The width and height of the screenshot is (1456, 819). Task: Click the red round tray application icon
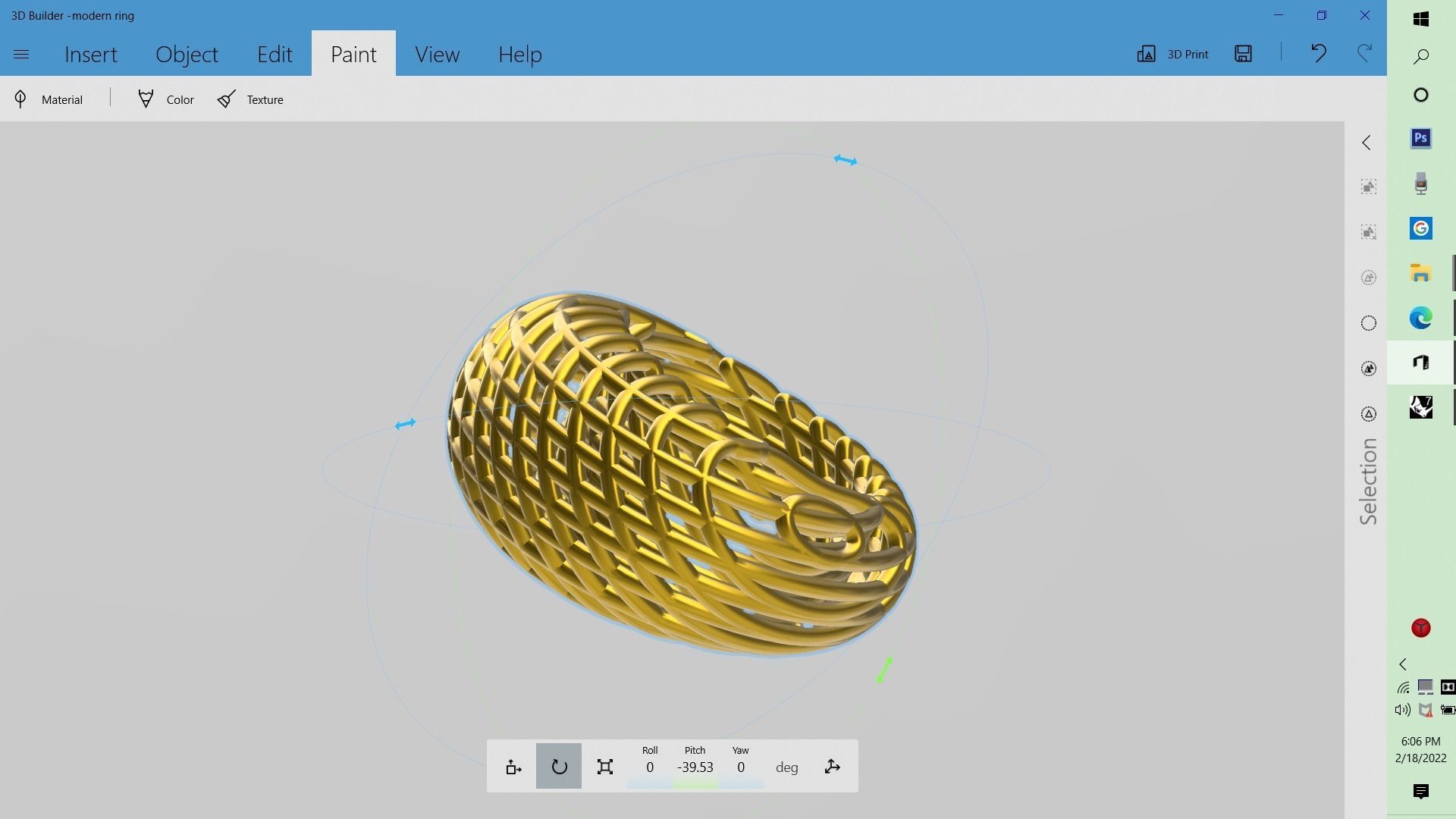click(x=1421, y=628)
